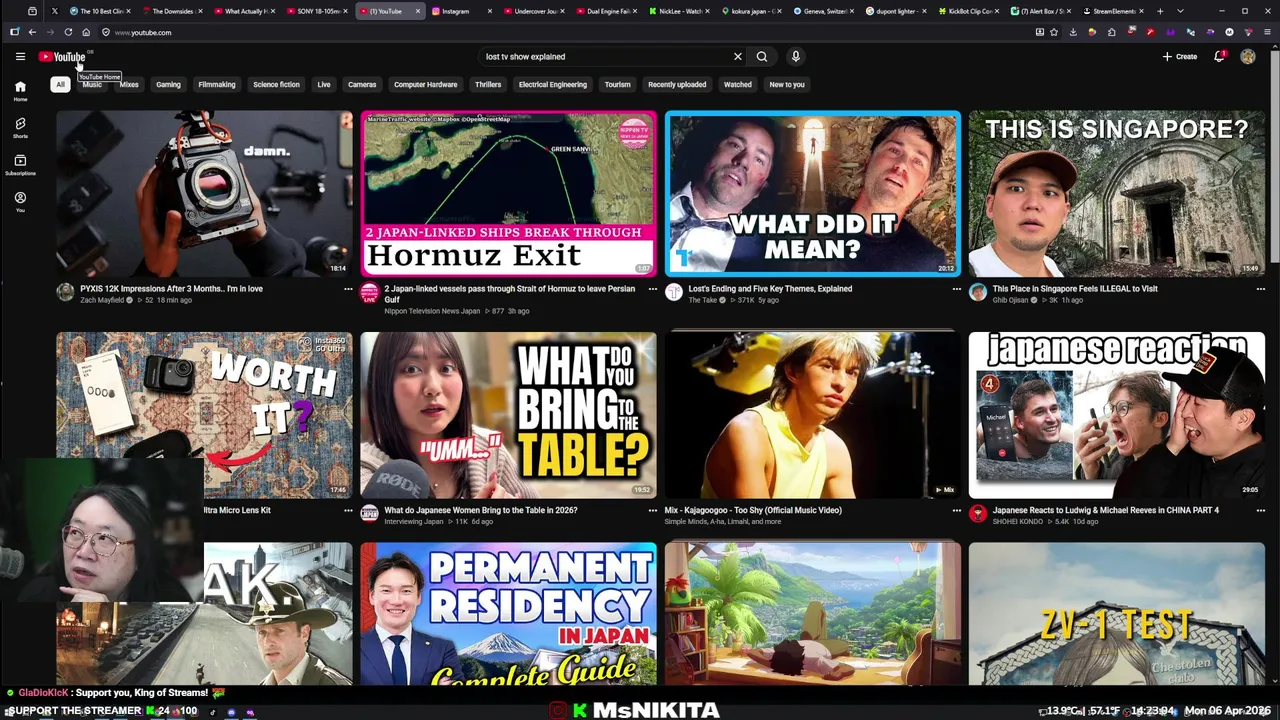Open the Japanese reaction thumbnail
This screenshot has width=1280, height=720.
click(1116, 415)
